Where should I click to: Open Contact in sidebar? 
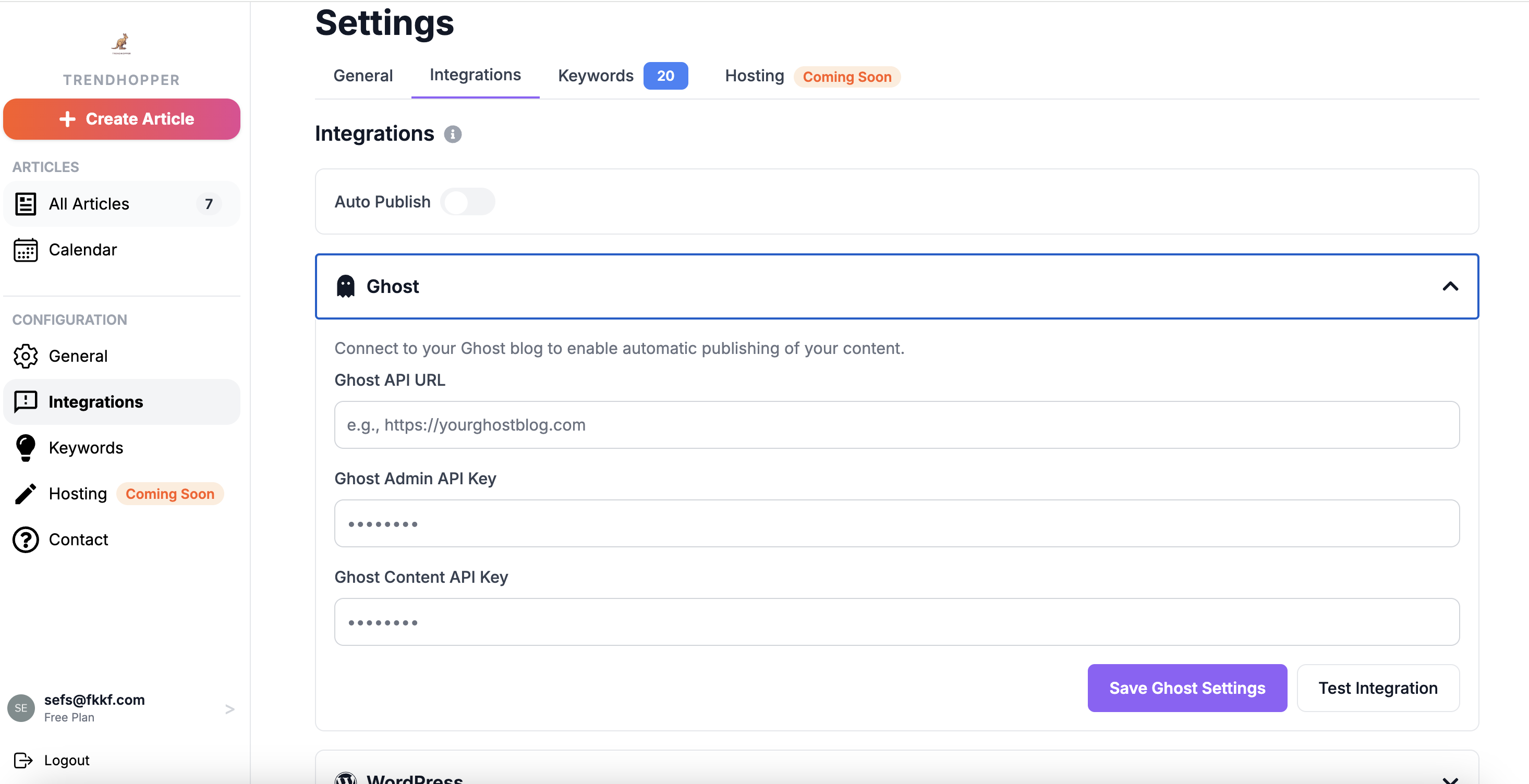click(122, 540)
